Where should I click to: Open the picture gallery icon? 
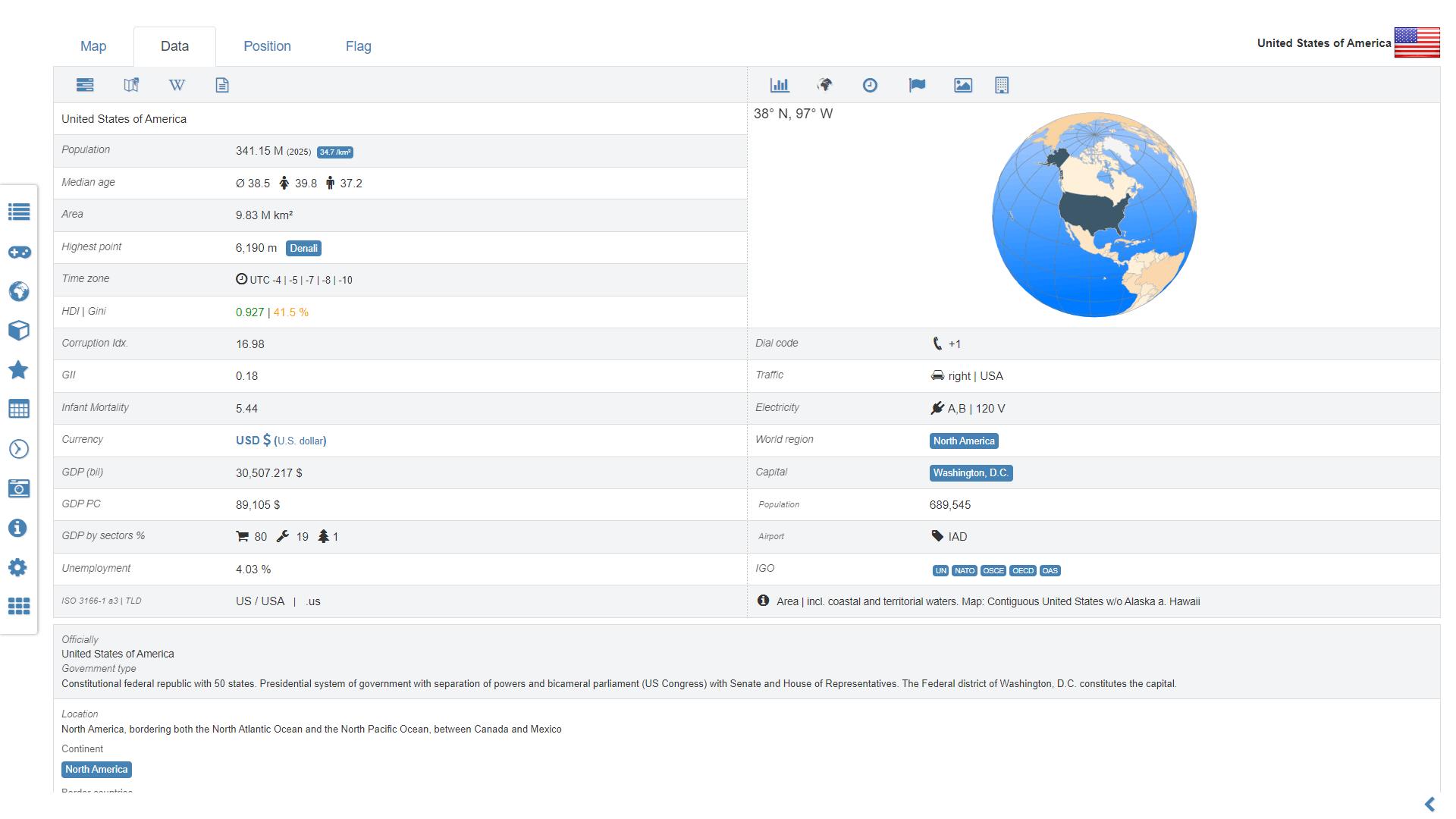[962, 85]
